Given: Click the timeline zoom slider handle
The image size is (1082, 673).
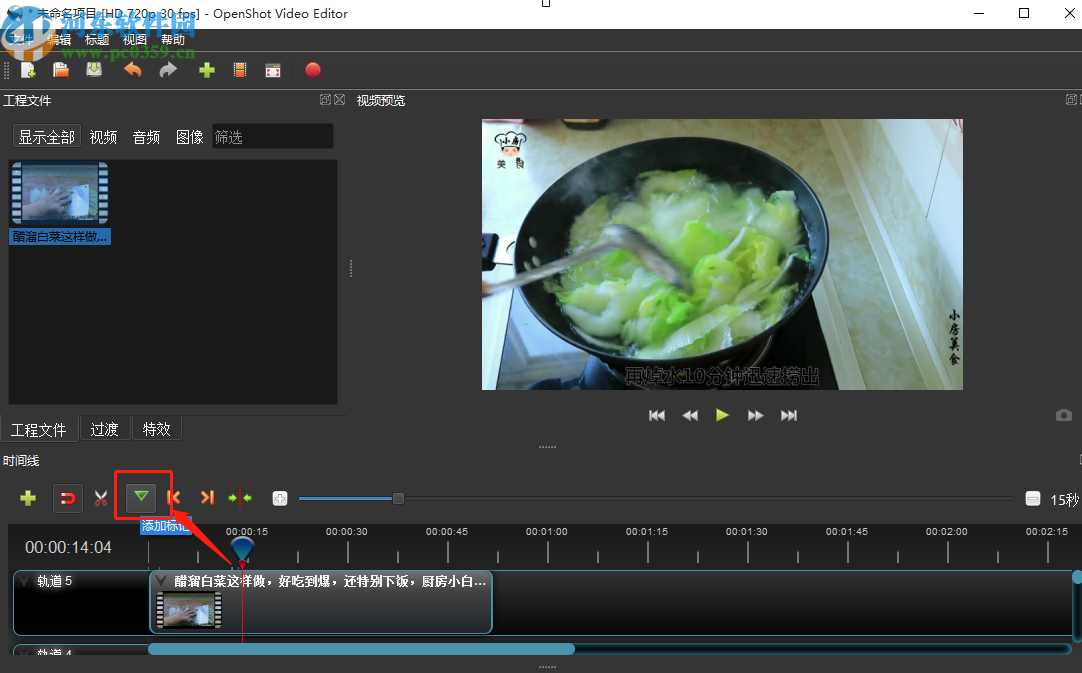Looking at the screenshot, I should [x=398, y=498].
